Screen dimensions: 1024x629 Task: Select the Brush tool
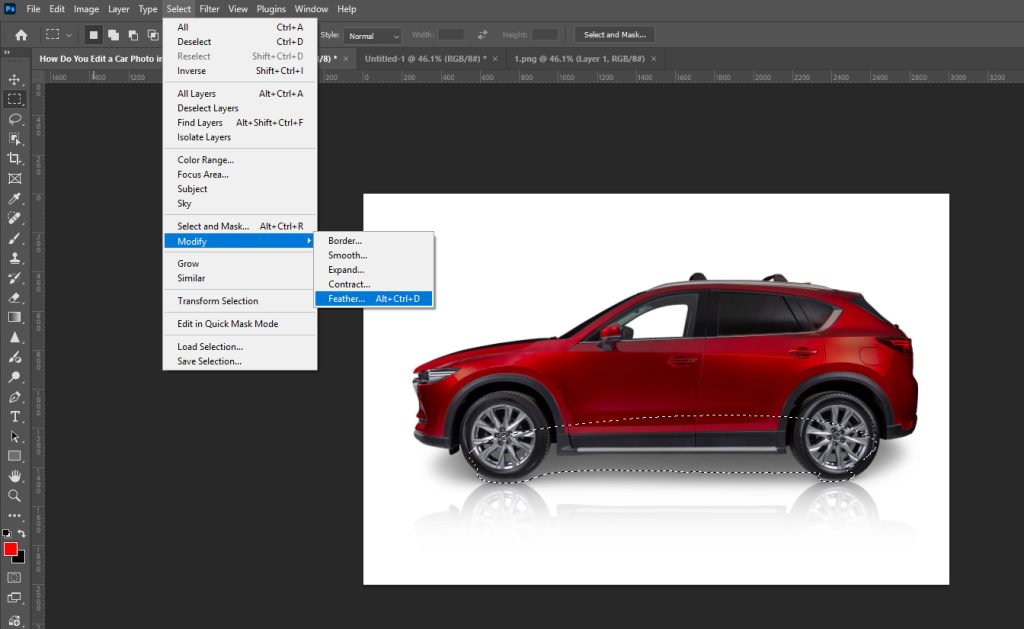pyautogui.click(x=15, y=238)
